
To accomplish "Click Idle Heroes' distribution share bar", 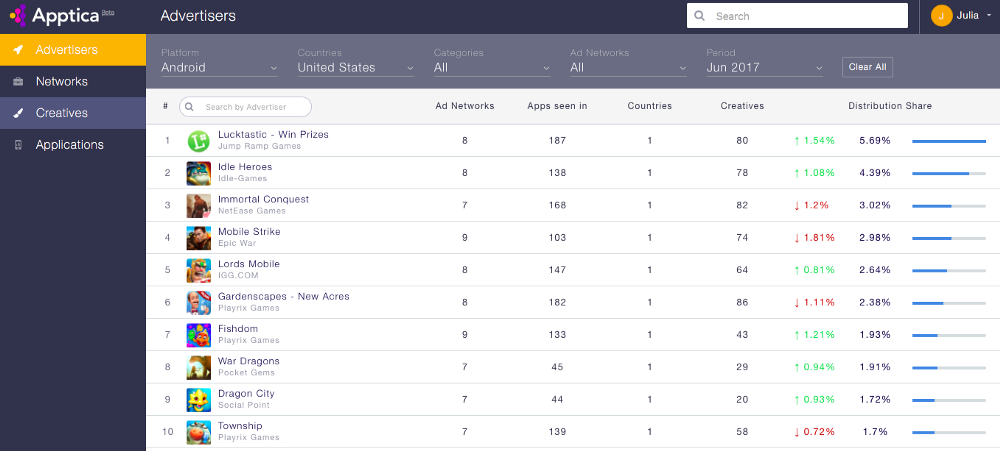I will tap(949, 173).
